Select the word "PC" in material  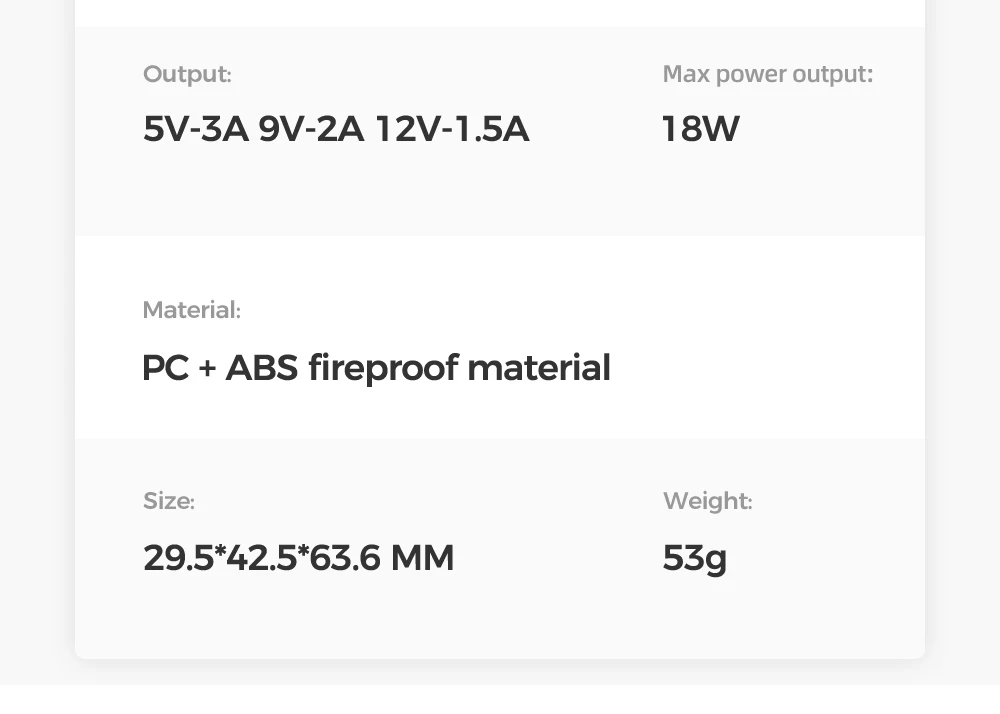pos(166,368)
